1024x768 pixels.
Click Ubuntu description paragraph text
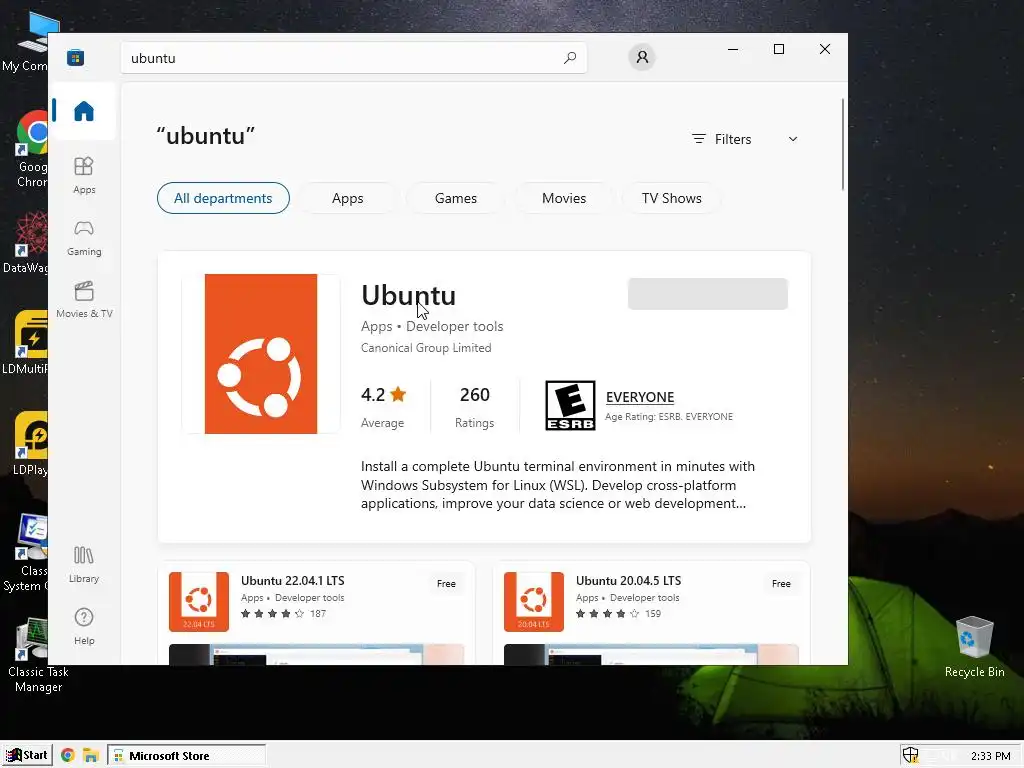(x=558, y=485)
